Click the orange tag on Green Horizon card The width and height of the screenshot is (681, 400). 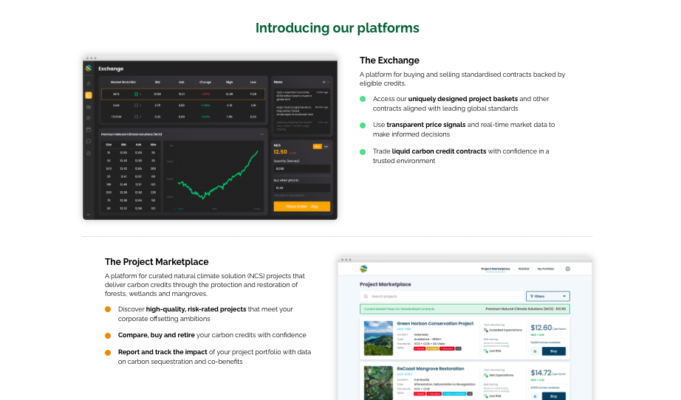coord(433,349)
